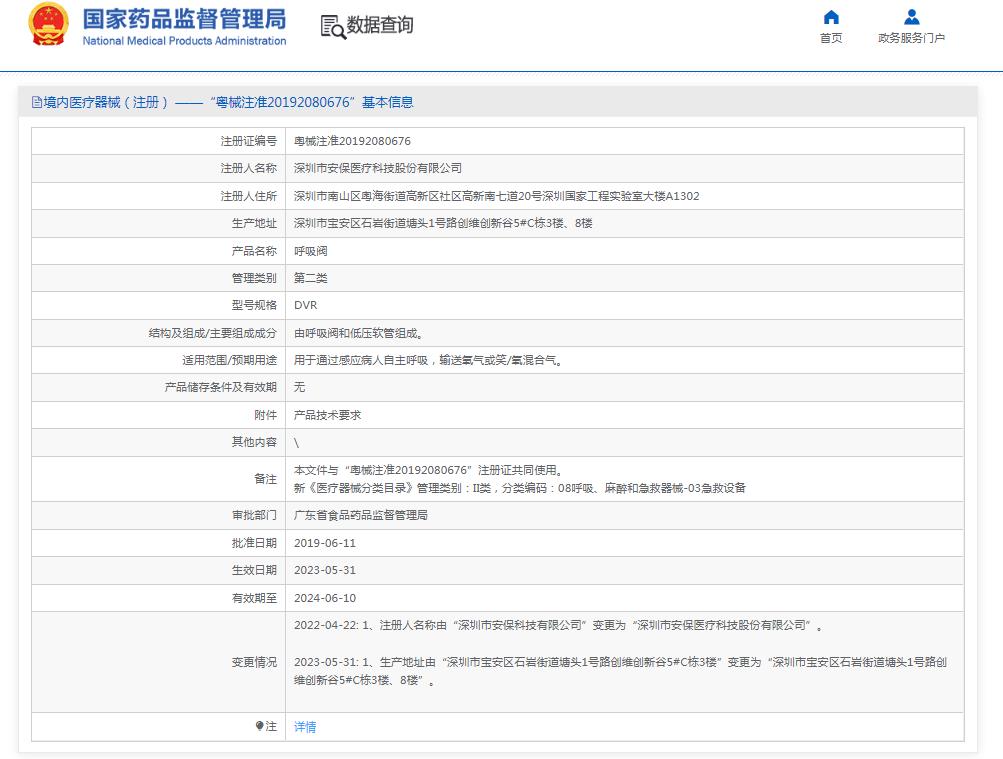Click 政务服务门户 label
The width and height of the screenshot is (1003, 759).
coord(912,38)
